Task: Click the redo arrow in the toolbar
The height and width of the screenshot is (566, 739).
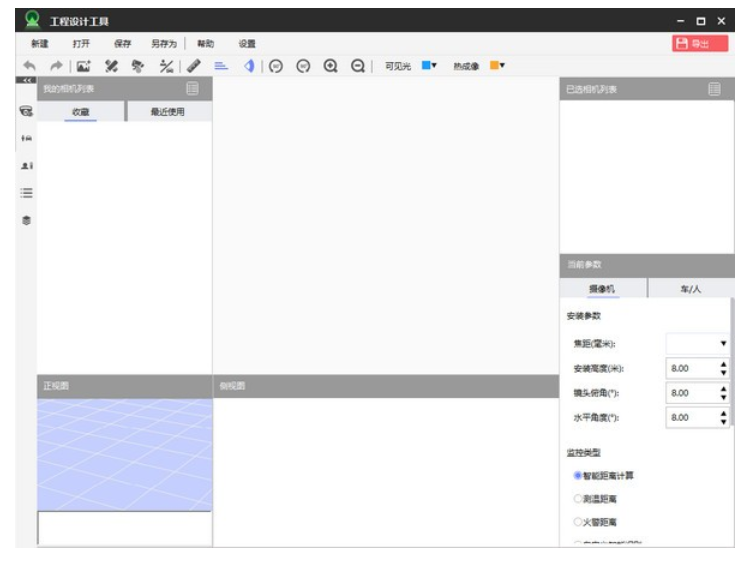Action: pyautogui.click(x=56, y=66)
